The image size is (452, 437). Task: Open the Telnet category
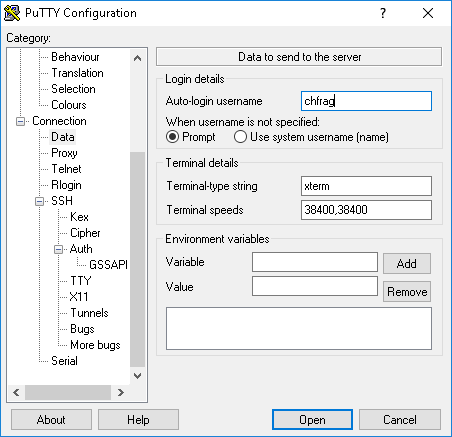pos(66,169)
